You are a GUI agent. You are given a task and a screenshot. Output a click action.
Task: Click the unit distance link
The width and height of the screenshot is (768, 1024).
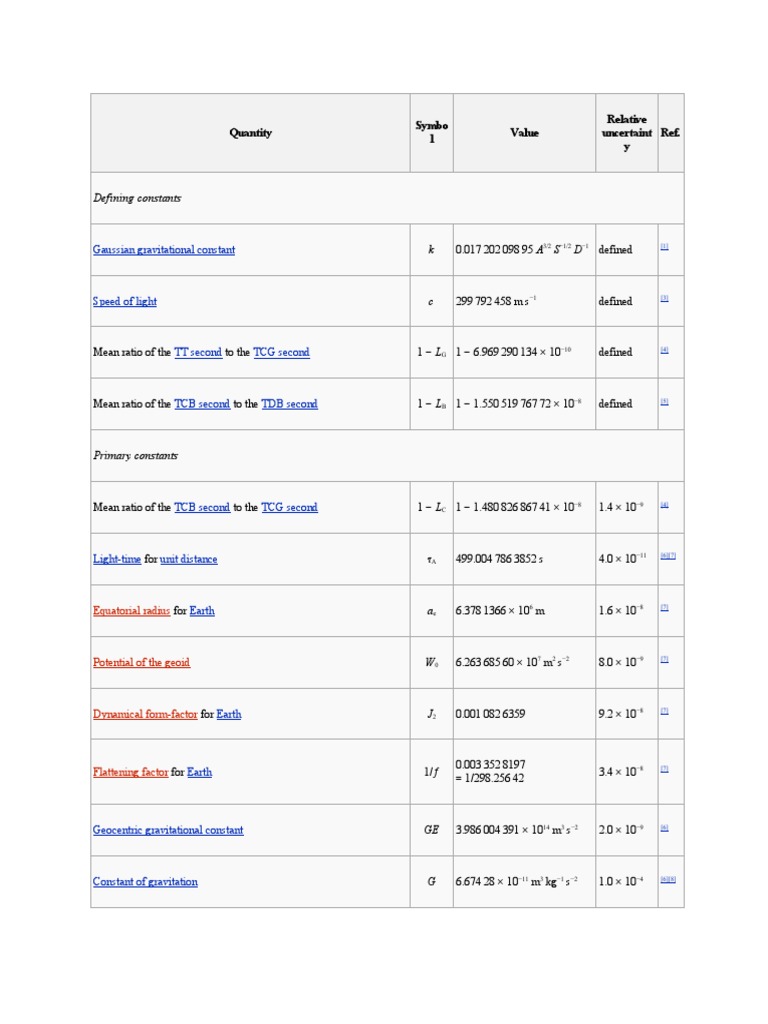[x=188, y=559]
